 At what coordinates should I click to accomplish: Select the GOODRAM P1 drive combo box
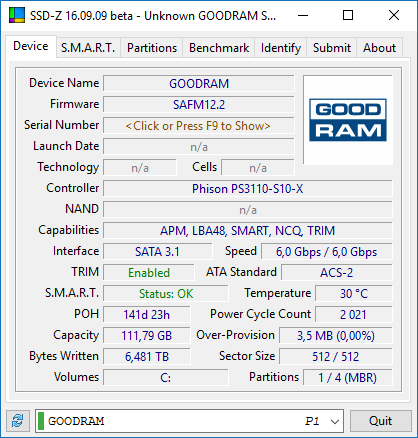189,421
